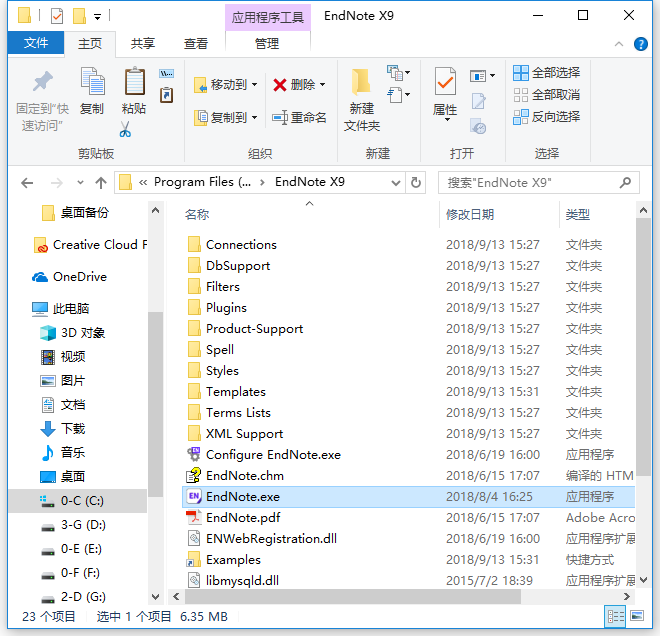Click the Paste clipboard icon

(134, 81)
